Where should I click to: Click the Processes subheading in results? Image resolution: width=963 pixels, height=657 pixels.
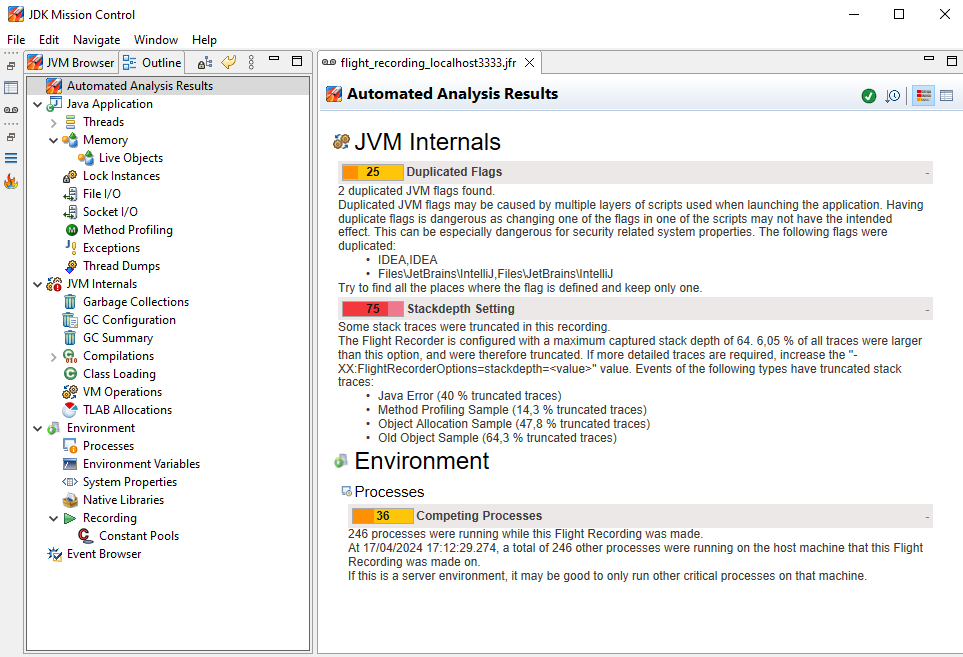coord(389,492)
